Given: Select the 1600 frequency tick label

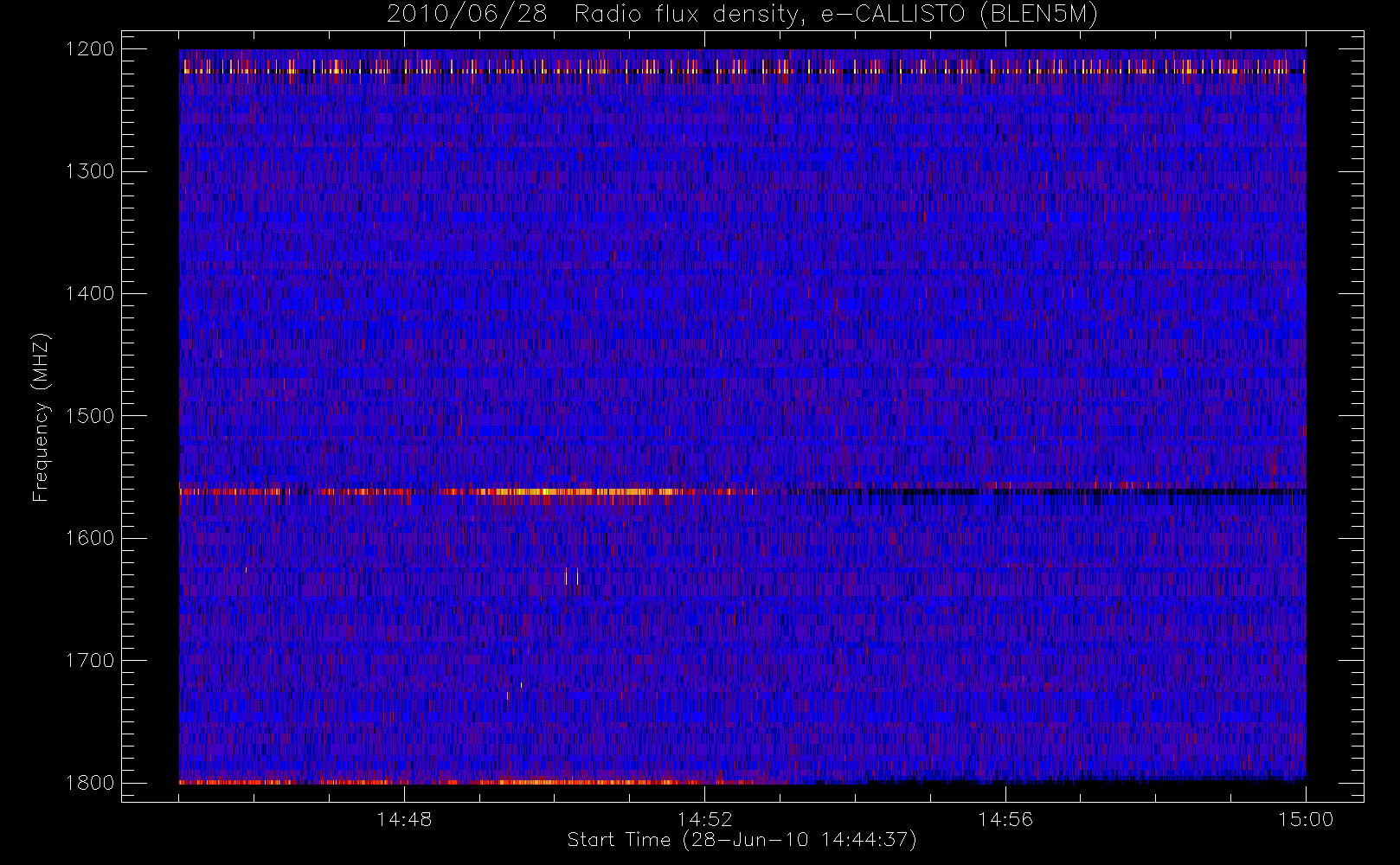Looking at the screenshot, I should point(90,538).
